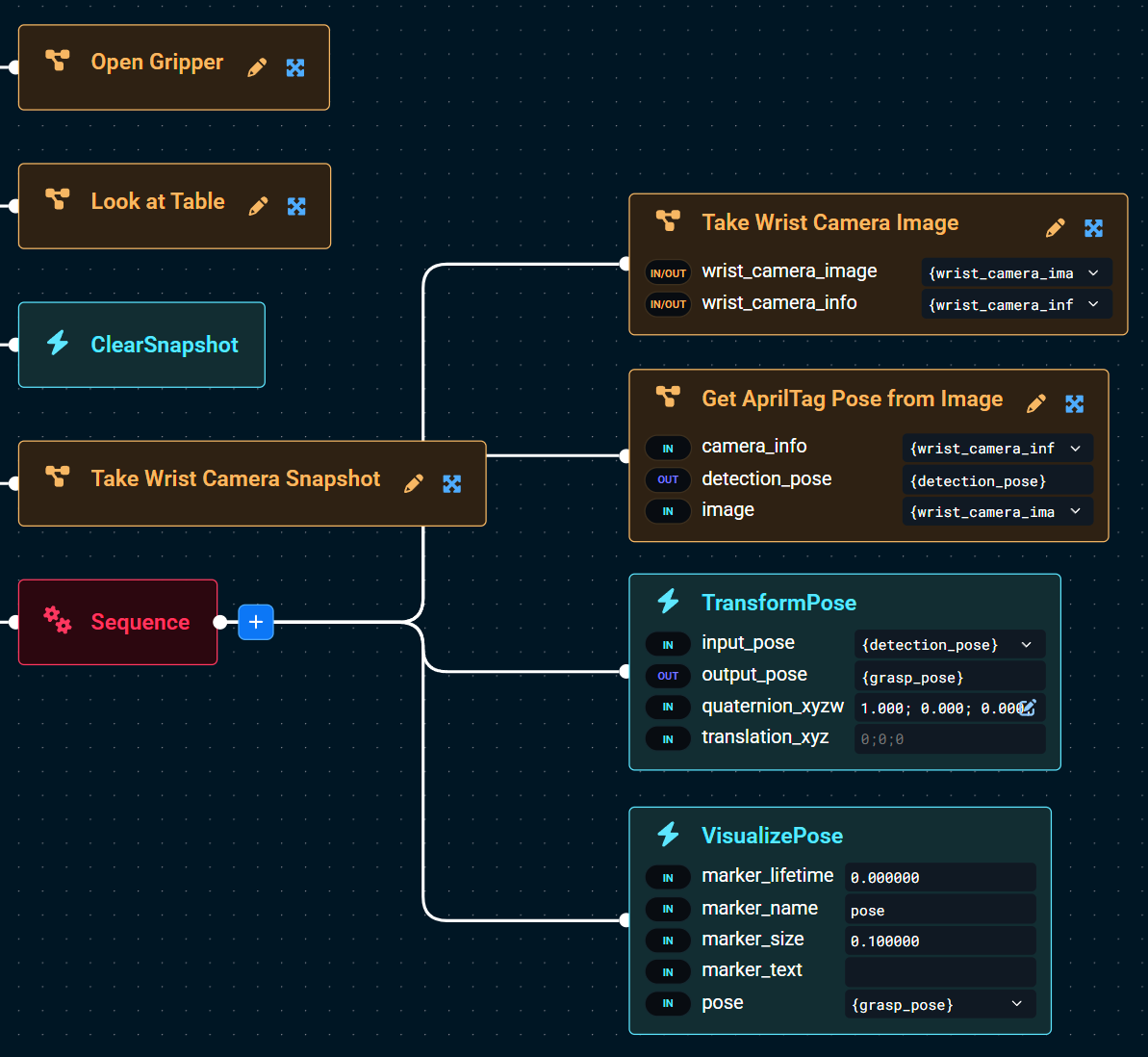The height and width of the screenshot is (1057, 1148).
Task: Click the quaternion_xyzw value field
Action: [x=950, y=708]
